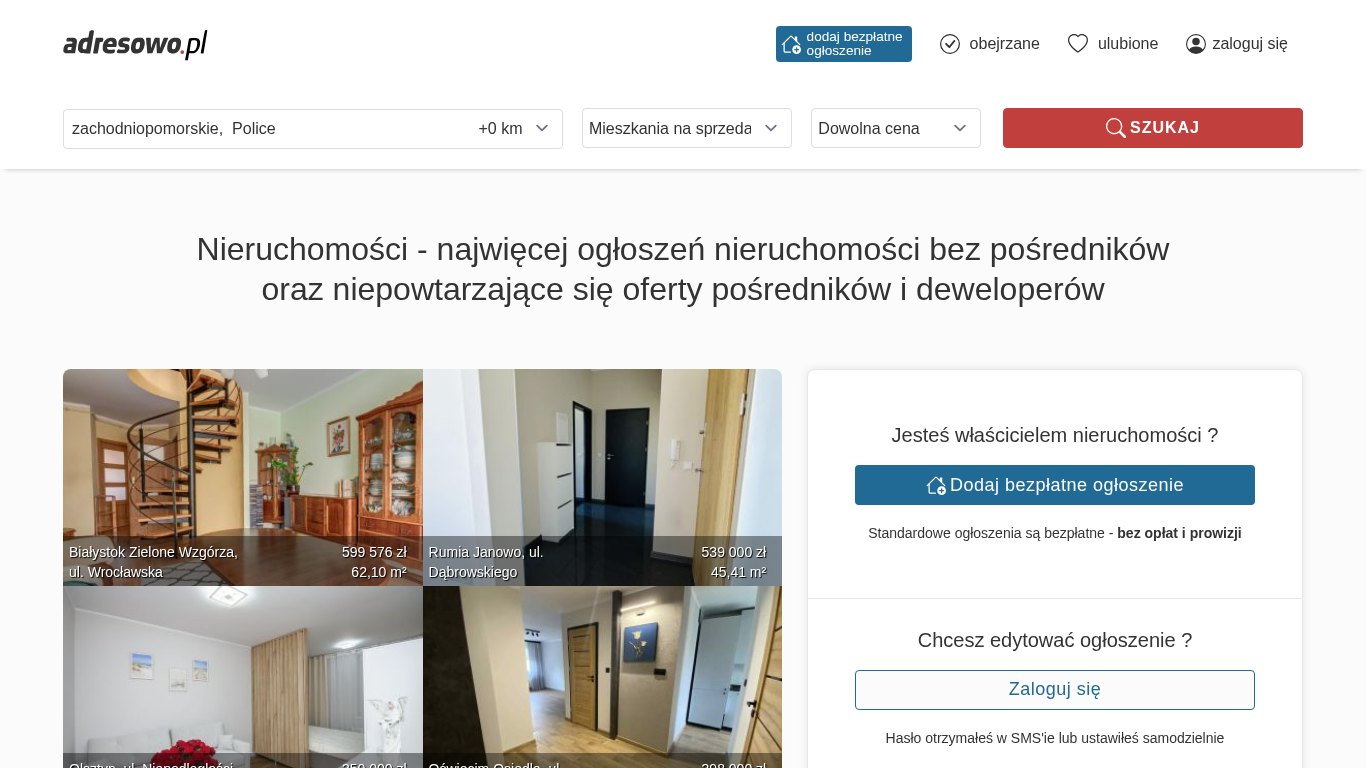Open the Olsztyn listing photo

point(243,677)
